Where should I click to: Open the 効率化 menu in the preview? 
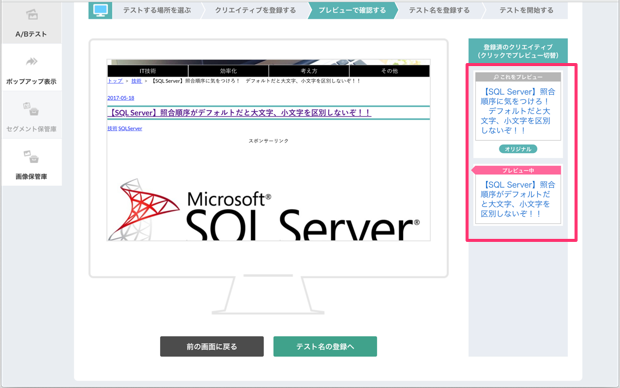pyautogui.click(x=229, y=71)
